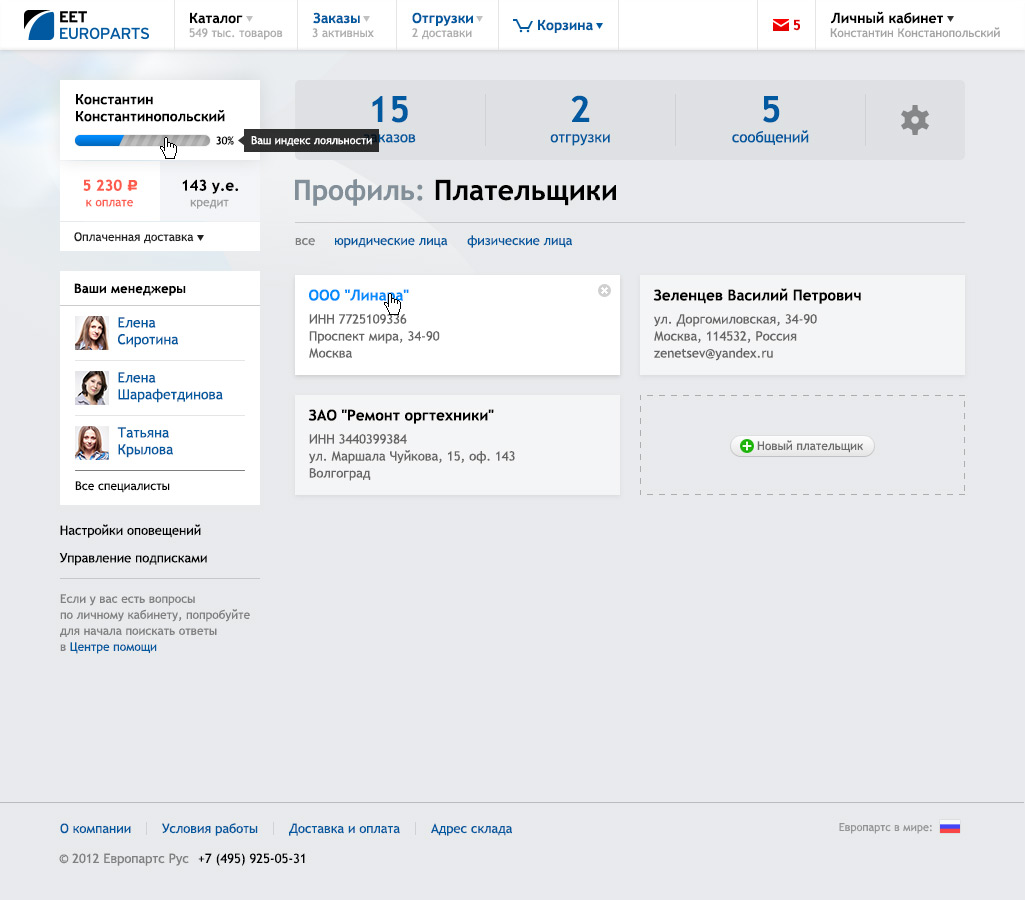
Task: Click the shopping cart Корзина icon
Action: (x=522, y=26)
